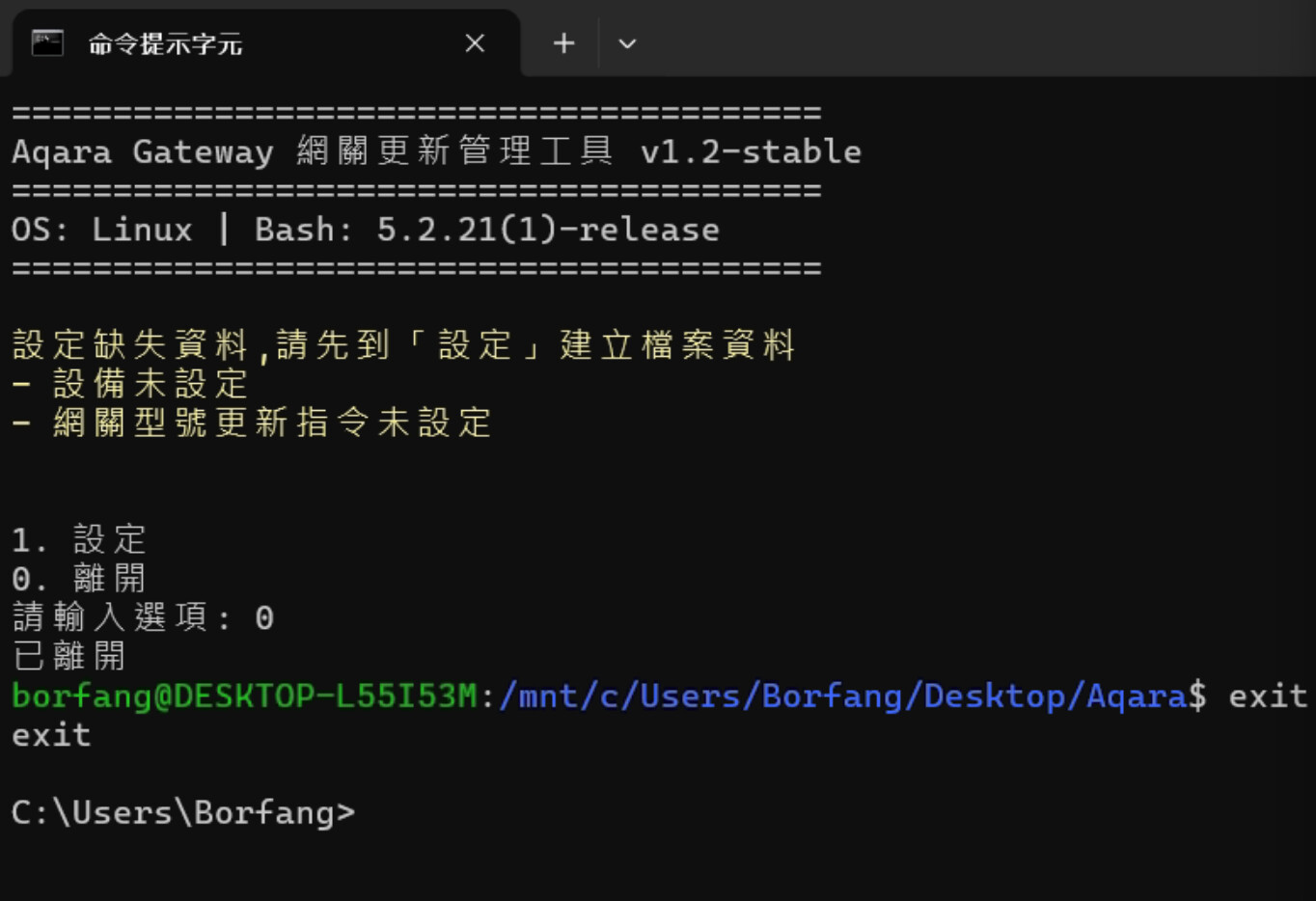Click the green borfang@DESKTOP-L55I53M text
The width and height of the screenshot is (1316, 901).
point(244,696)
